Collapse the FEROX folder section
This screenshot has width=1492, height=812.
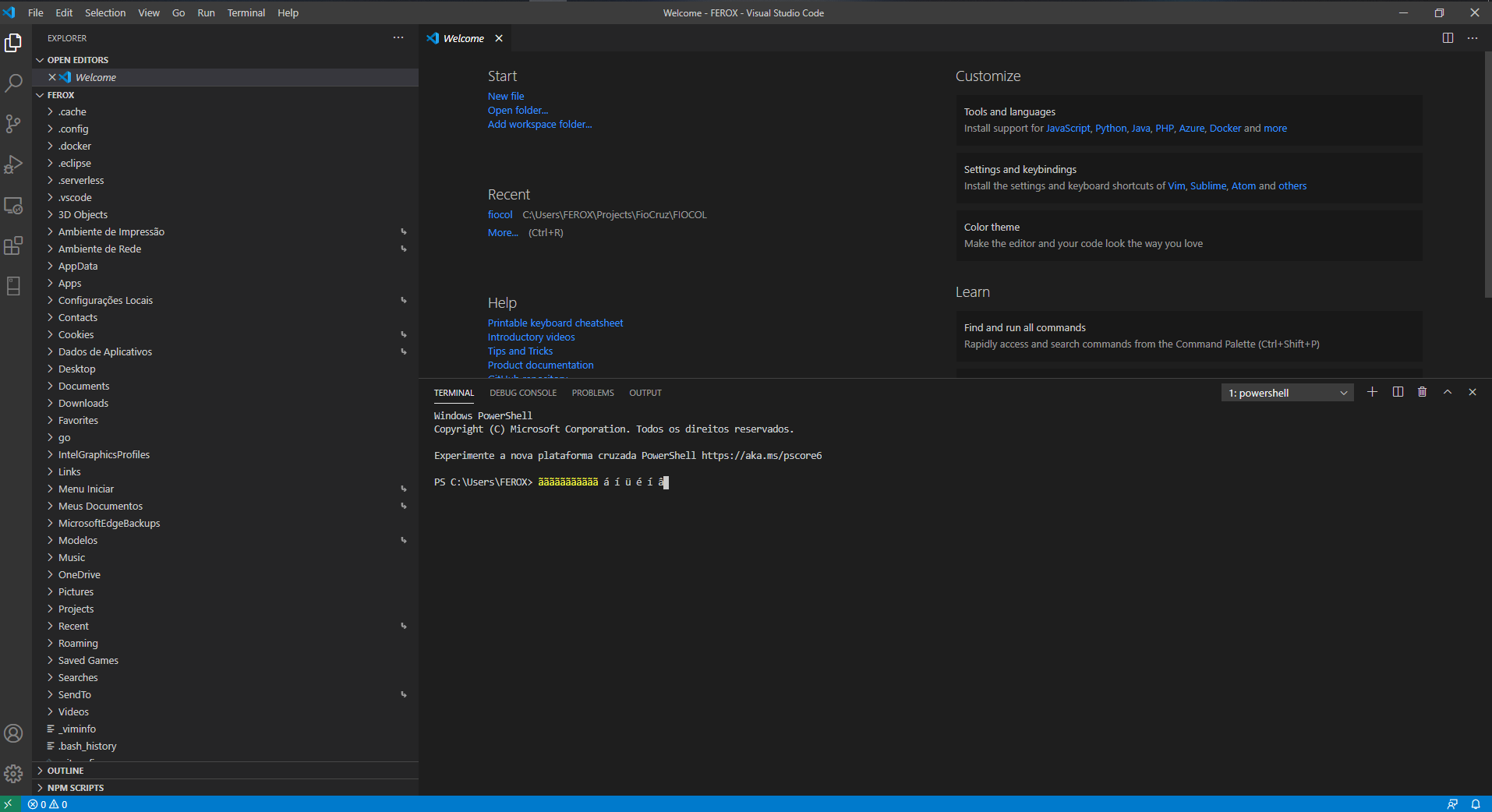point(226,95)
